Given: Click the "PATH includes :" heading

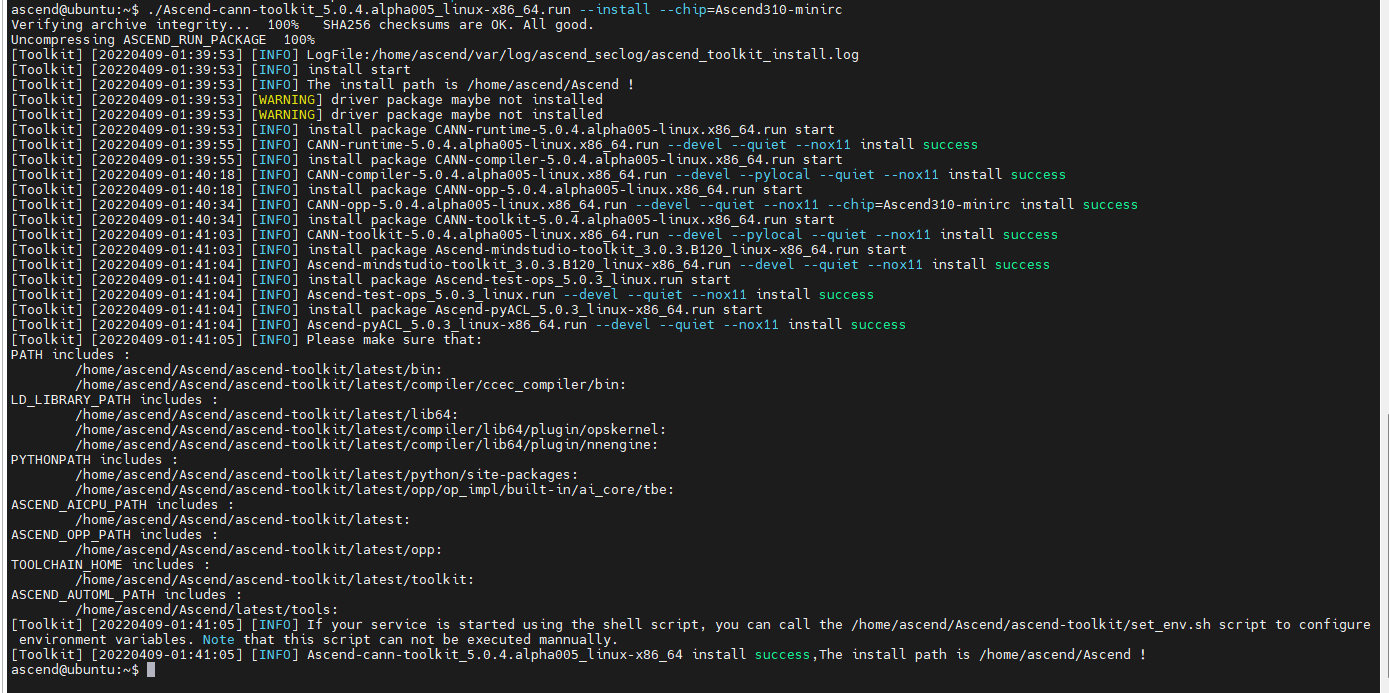Looking at the screenshot, I should tap(70, 354).
